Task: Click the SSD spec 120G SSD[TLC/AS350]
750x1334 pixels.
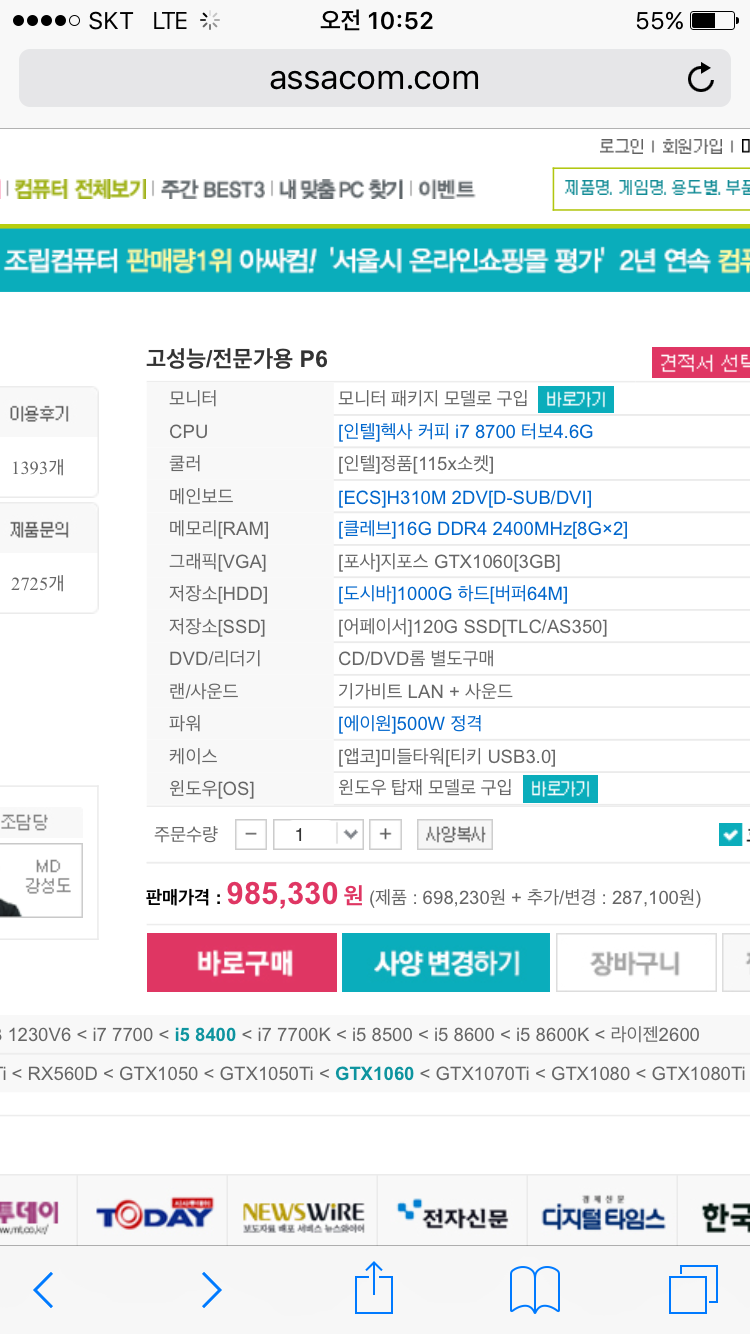Action: tap(472, 626)
